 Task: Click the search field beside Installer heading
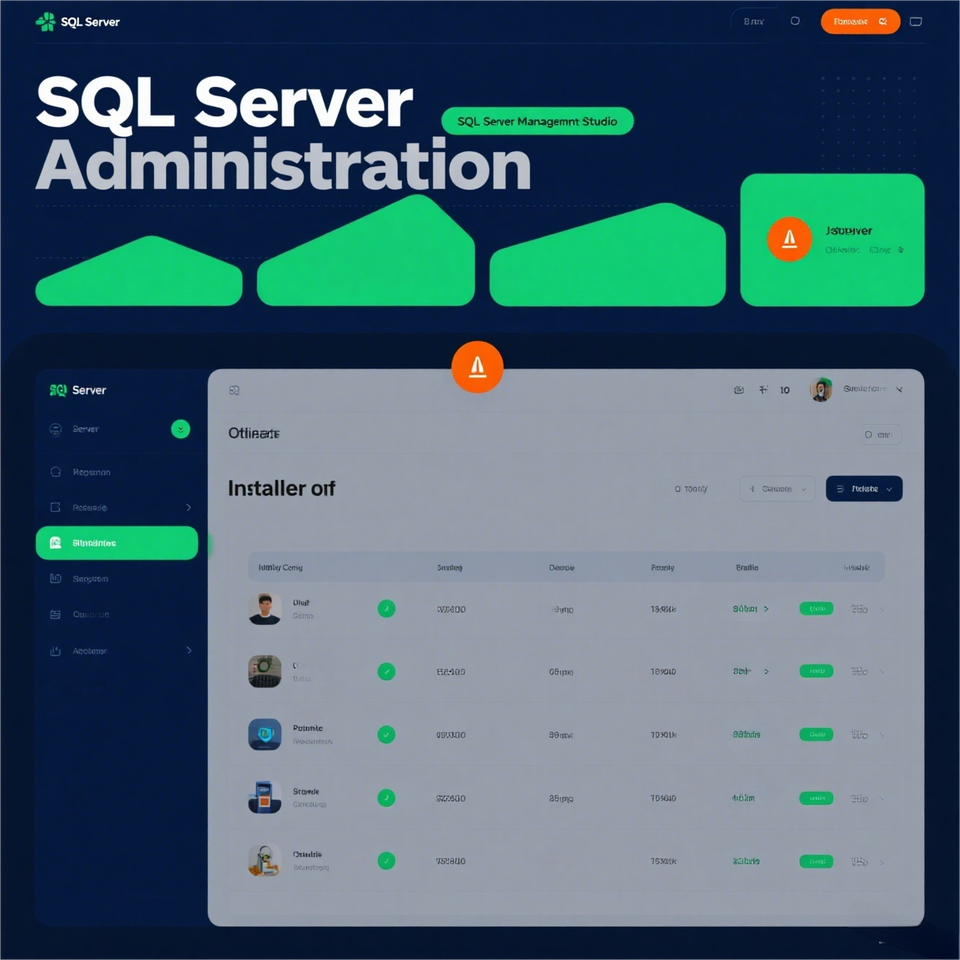(695, 489)
